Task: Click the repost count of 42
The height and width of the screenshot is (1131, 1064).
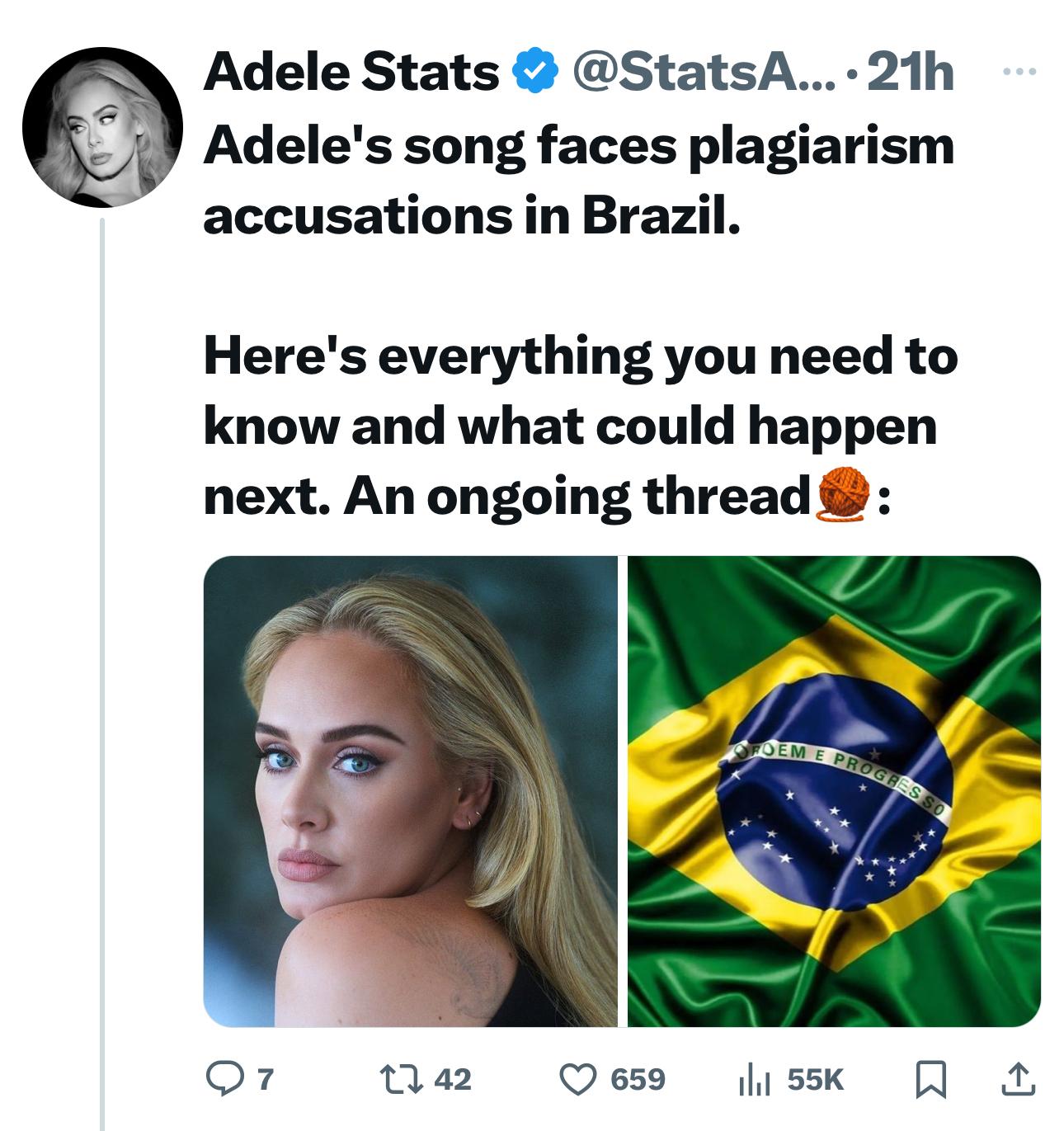Action: [x=452, y=1079]
